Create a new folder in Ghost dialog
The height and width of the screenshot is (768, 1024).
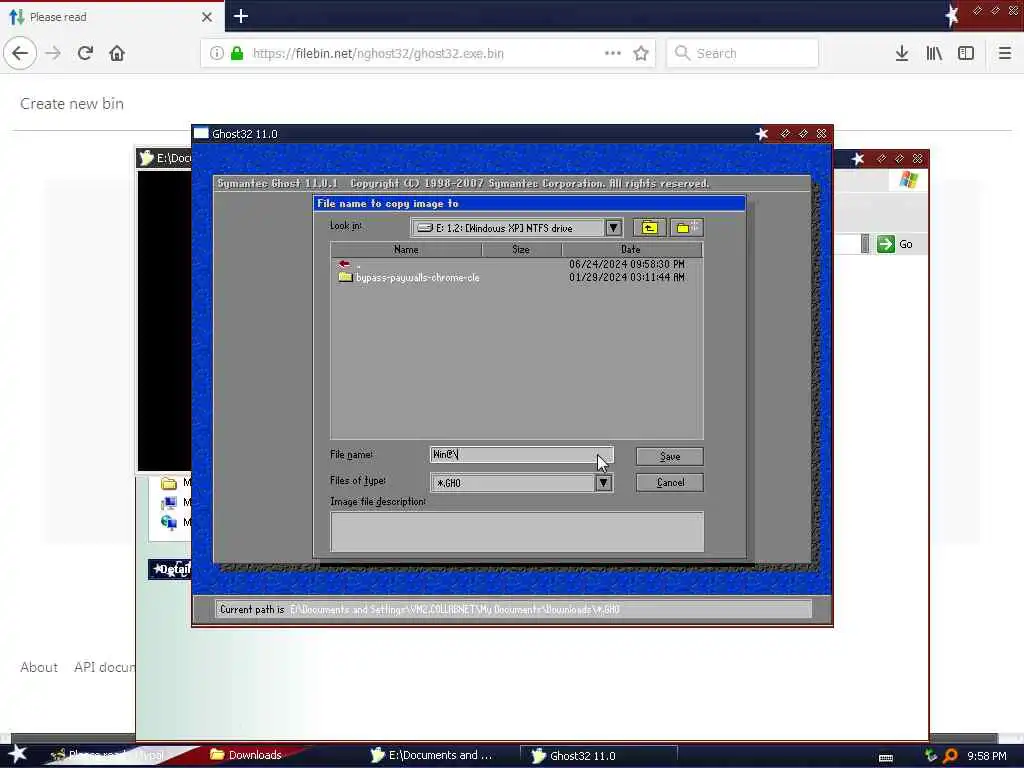tap(686, 227)
